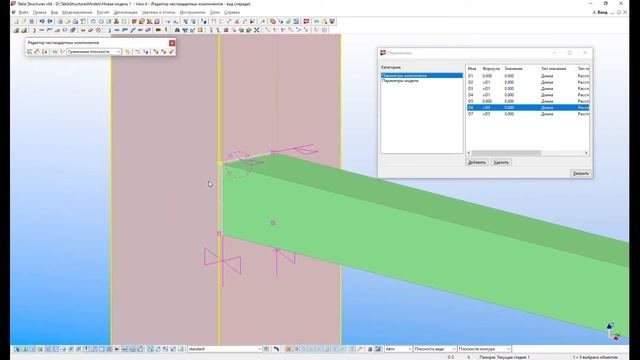Click the New model icon in top toolbar
This screenshot has height=360, width=640.
[x=16, y=21]
